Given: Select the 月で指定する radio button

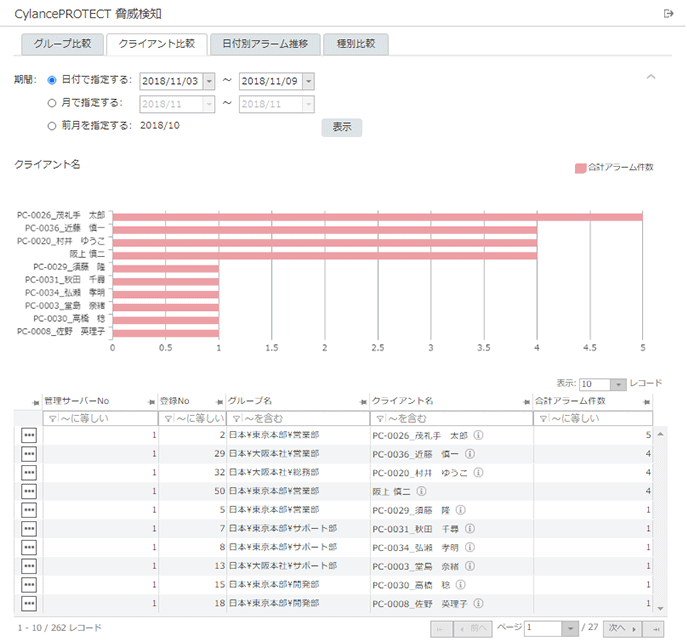Looking at the screenshot, I should [x=52, y=102].
